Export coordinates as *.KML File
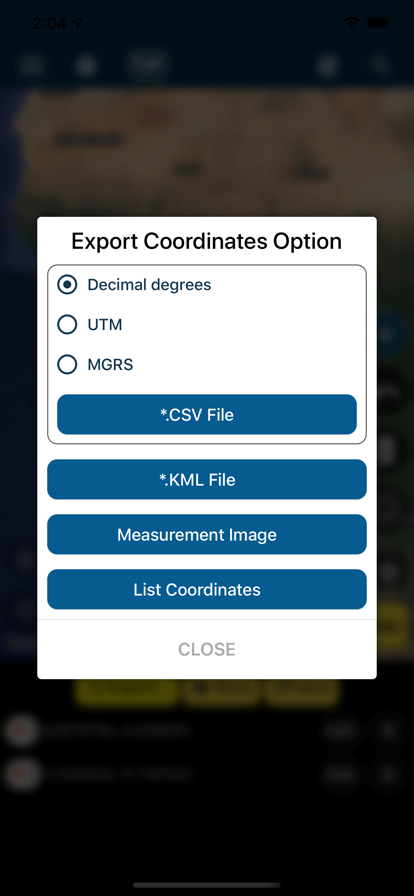This screenshot has height=896, width=414. [207, 479]
